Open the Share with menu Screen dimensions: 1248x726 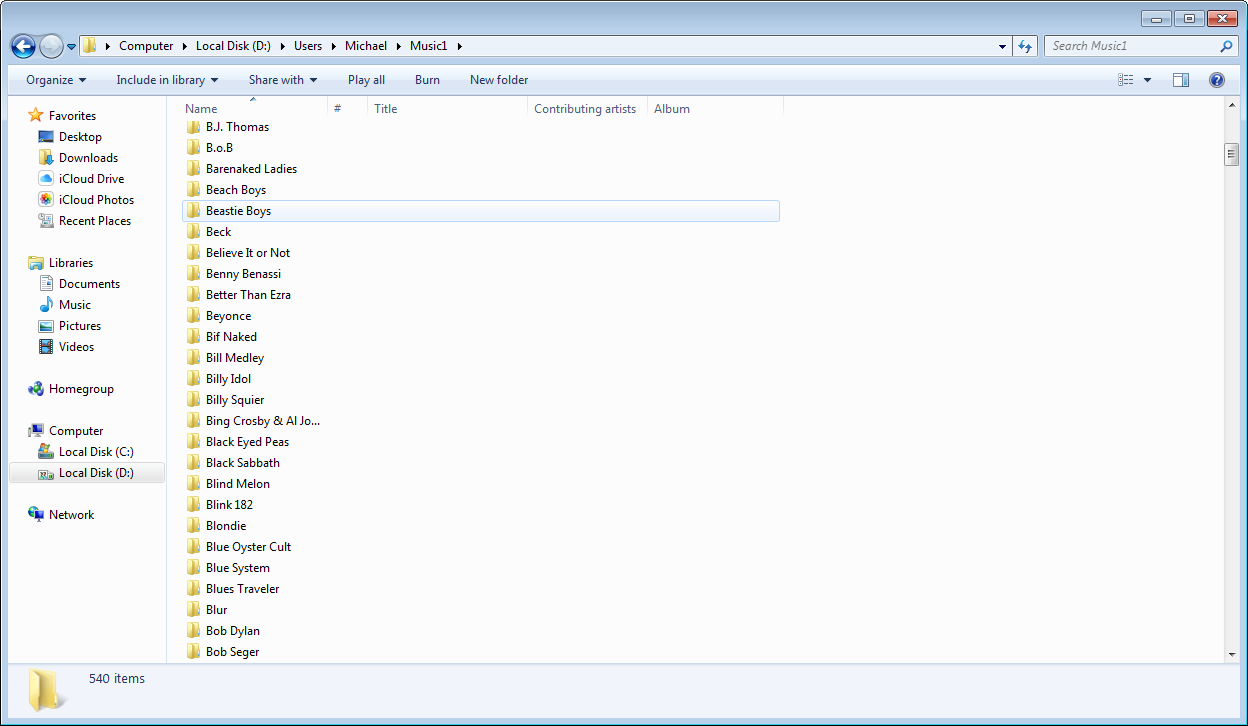tap(283, 80)
